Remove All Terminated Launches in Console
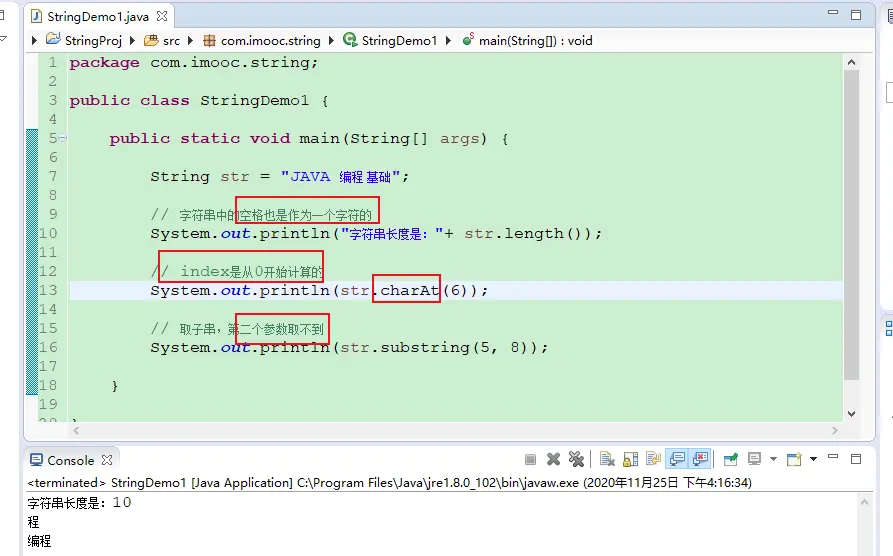 (576, 460)
